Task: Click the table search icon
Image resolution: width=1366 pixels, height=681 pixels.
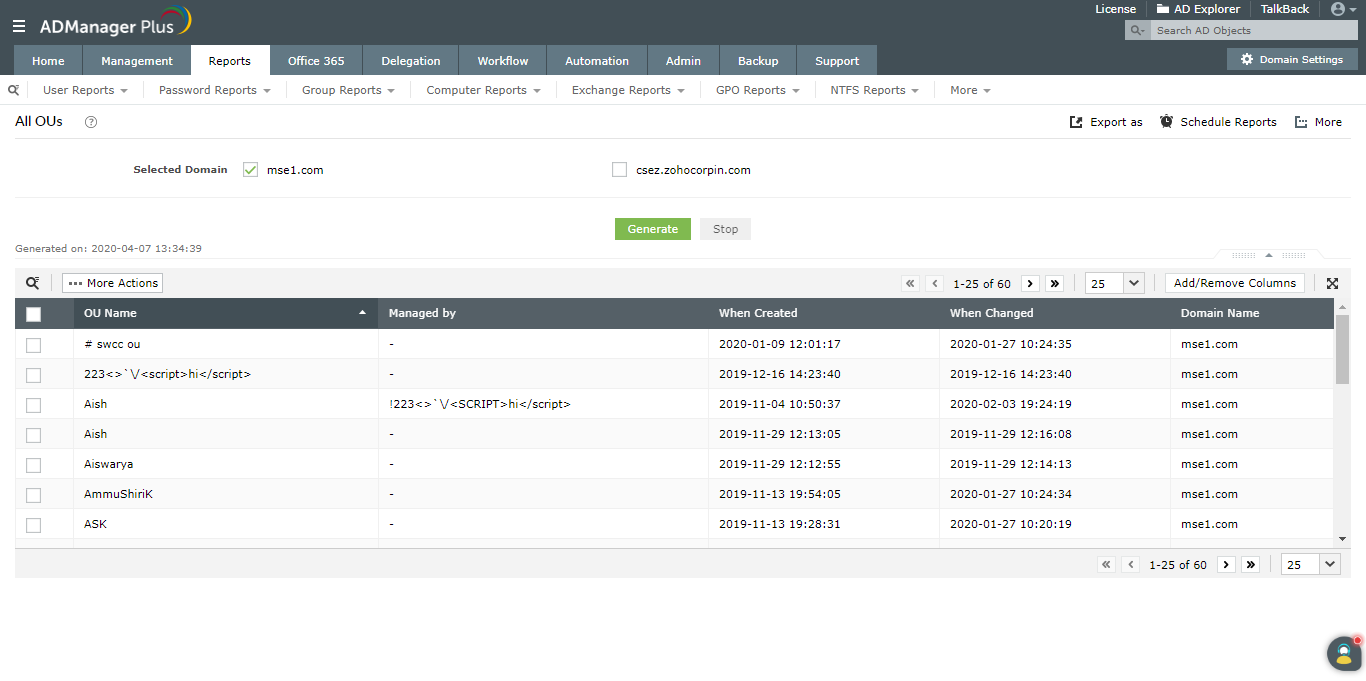Action: pyautogui.click(x=33, y=283)
